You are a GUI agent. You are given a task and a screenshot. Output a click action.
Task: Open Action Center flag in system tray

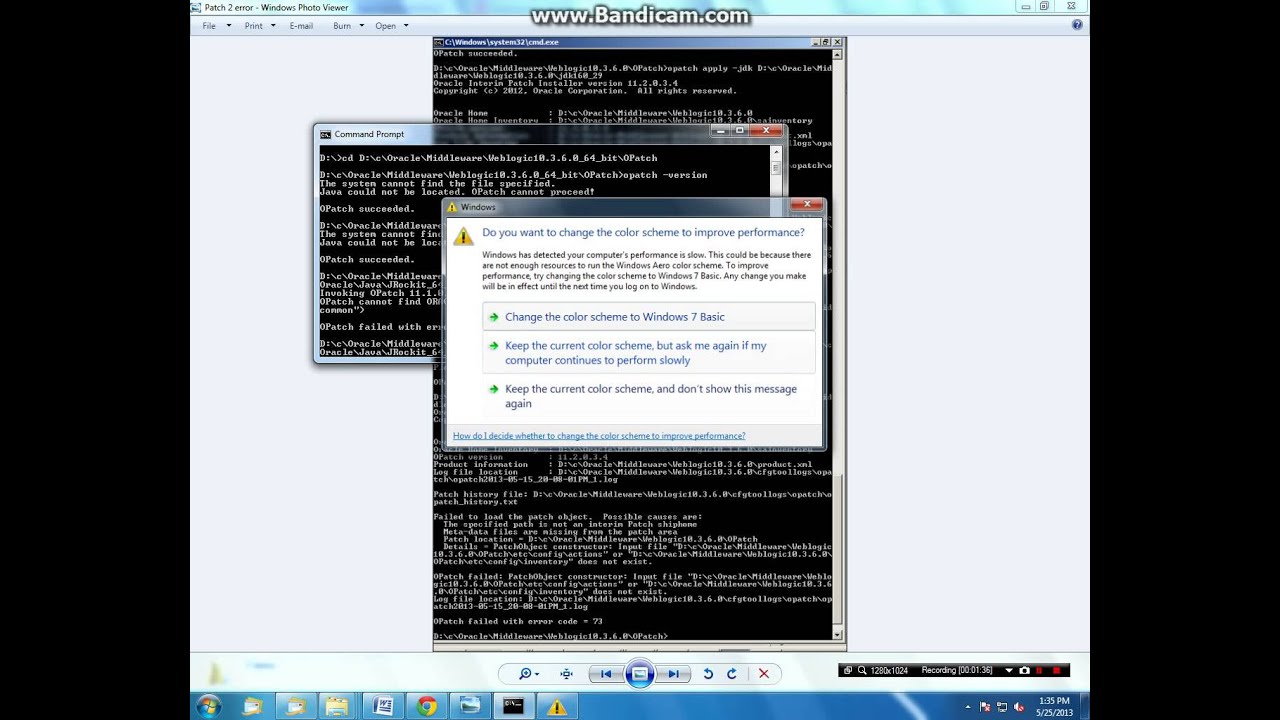coord(986,707)
